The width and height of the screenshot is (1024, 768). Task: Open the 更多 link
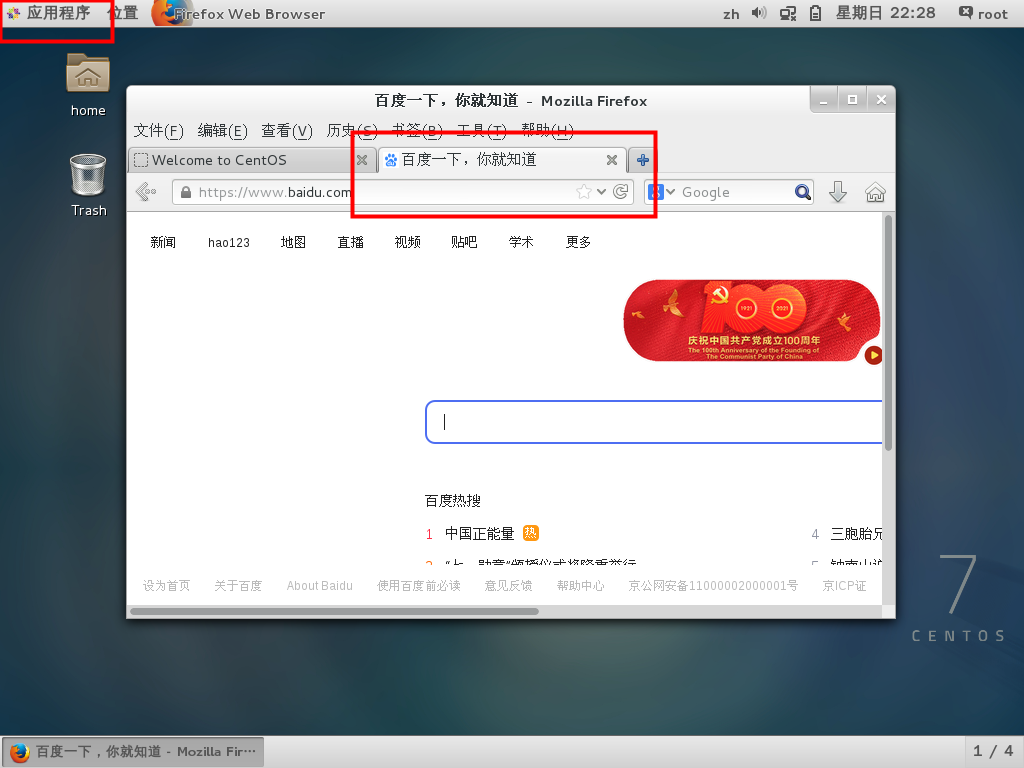[578, 242]
